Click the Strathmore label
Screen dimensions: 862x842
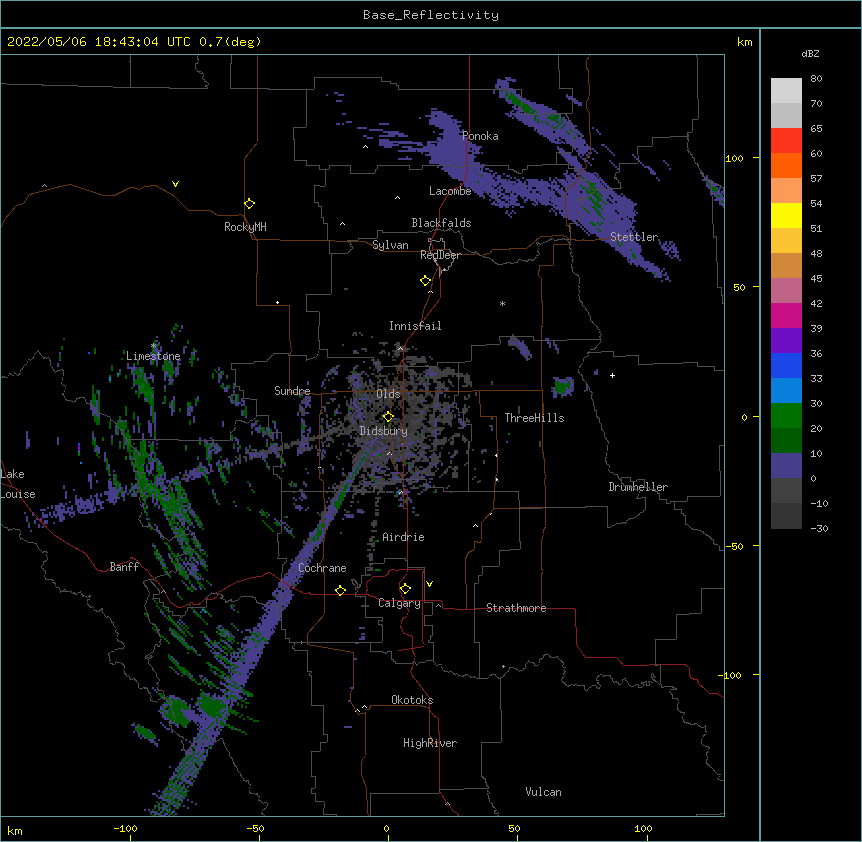point(516,608)
